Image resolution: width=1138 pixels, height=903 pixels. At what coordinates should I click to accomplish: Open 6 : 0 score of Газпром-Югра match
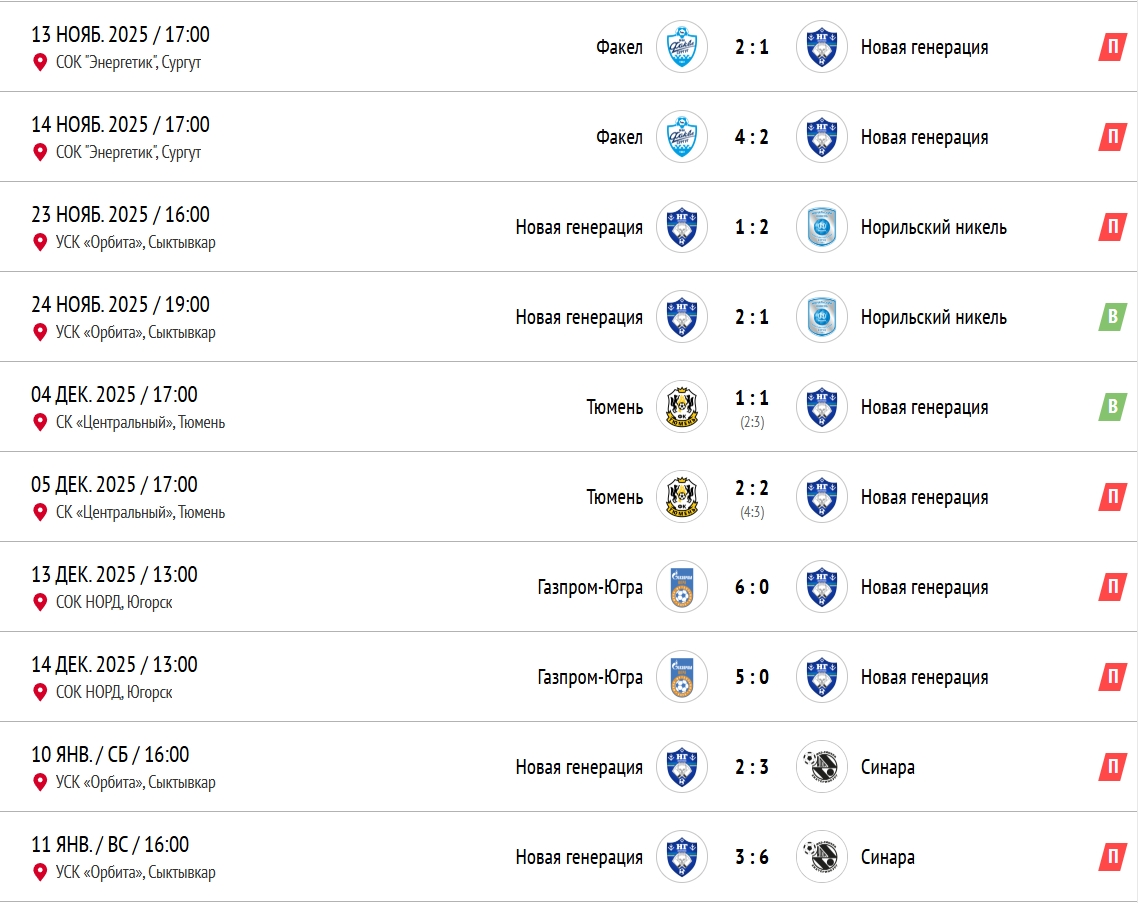(752, 587)
